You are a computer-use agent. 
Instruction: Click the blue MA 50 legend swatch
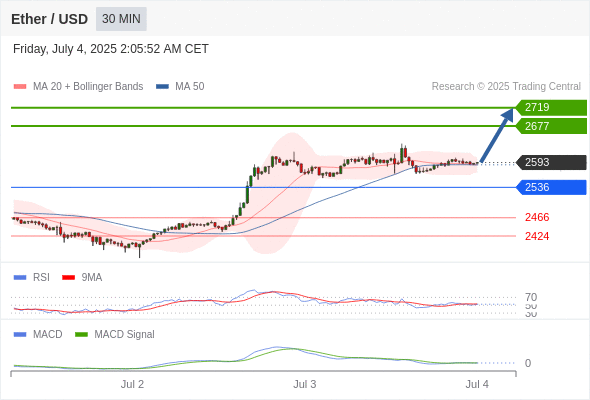pos(162,87)
